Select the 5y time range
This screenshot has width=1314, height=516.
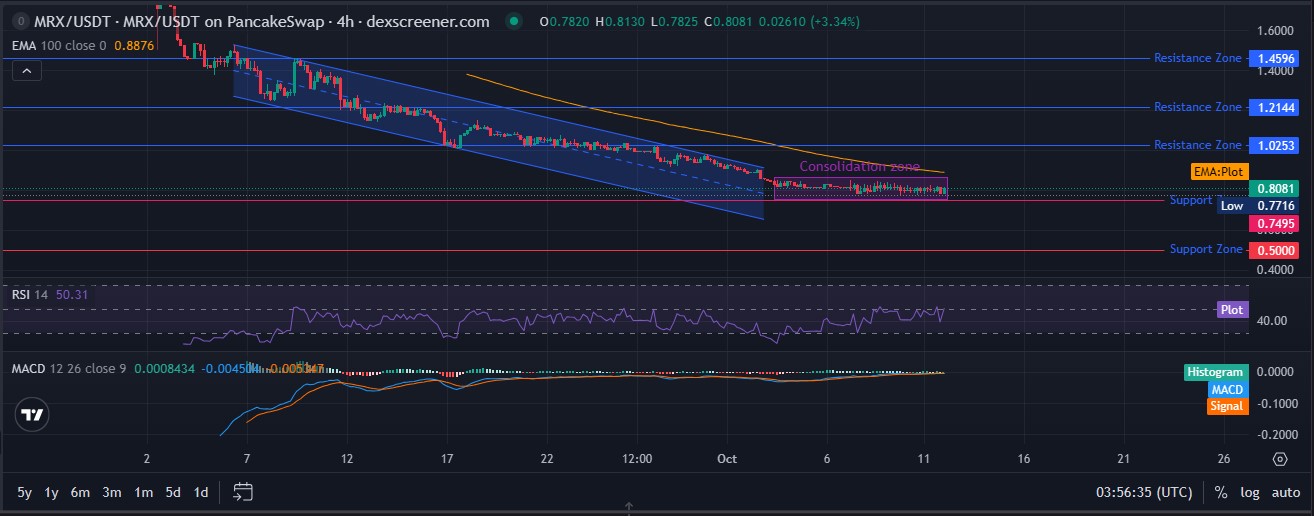pos(25,492)
